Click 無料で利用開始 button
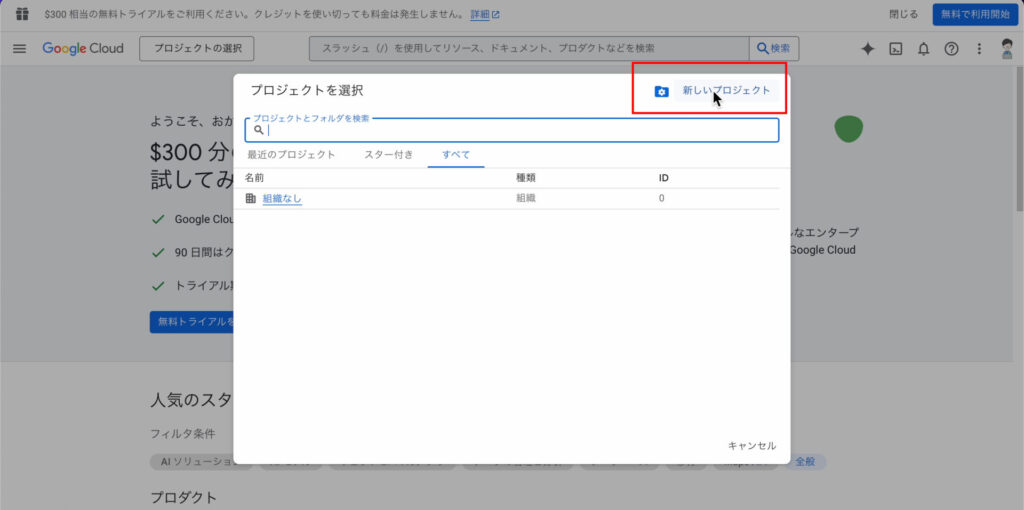The height and width of the screenshot is (510, 1024). 975,14
